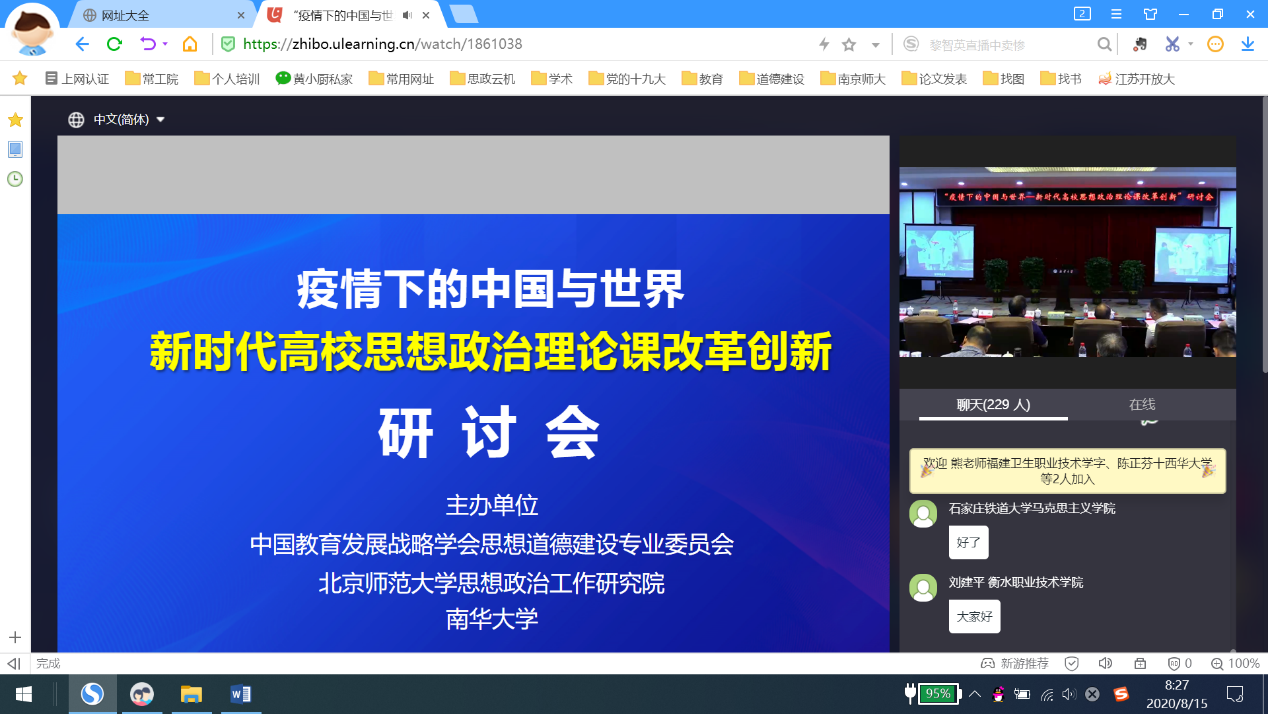
Task: Go to the browser home page icon
Action: pos(190,44)
